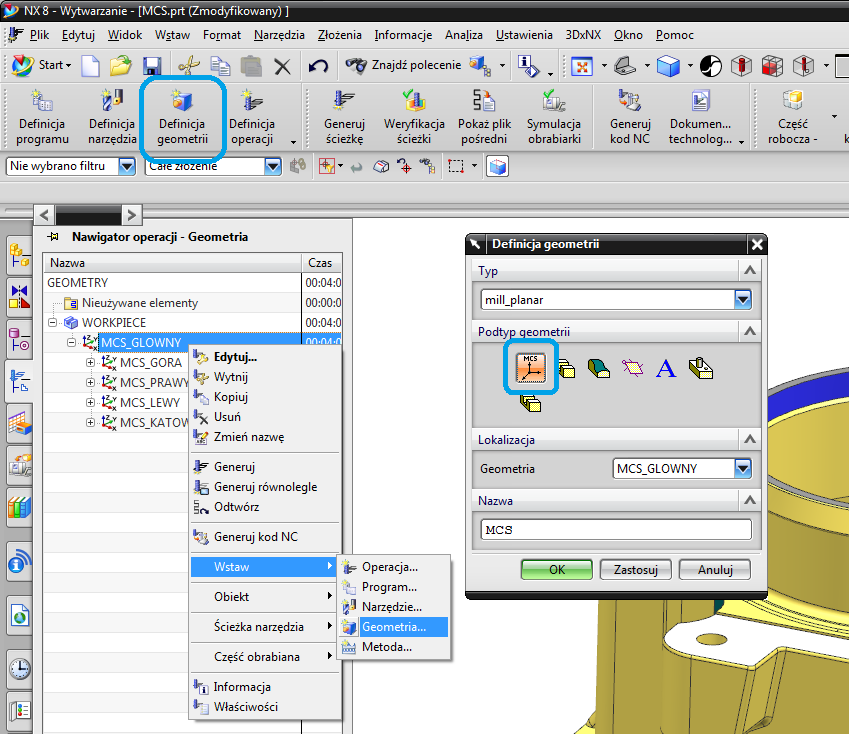849x734 pixels.
Task: Click the Definicja operacji toolbar icon
Action: click(252, 117)
